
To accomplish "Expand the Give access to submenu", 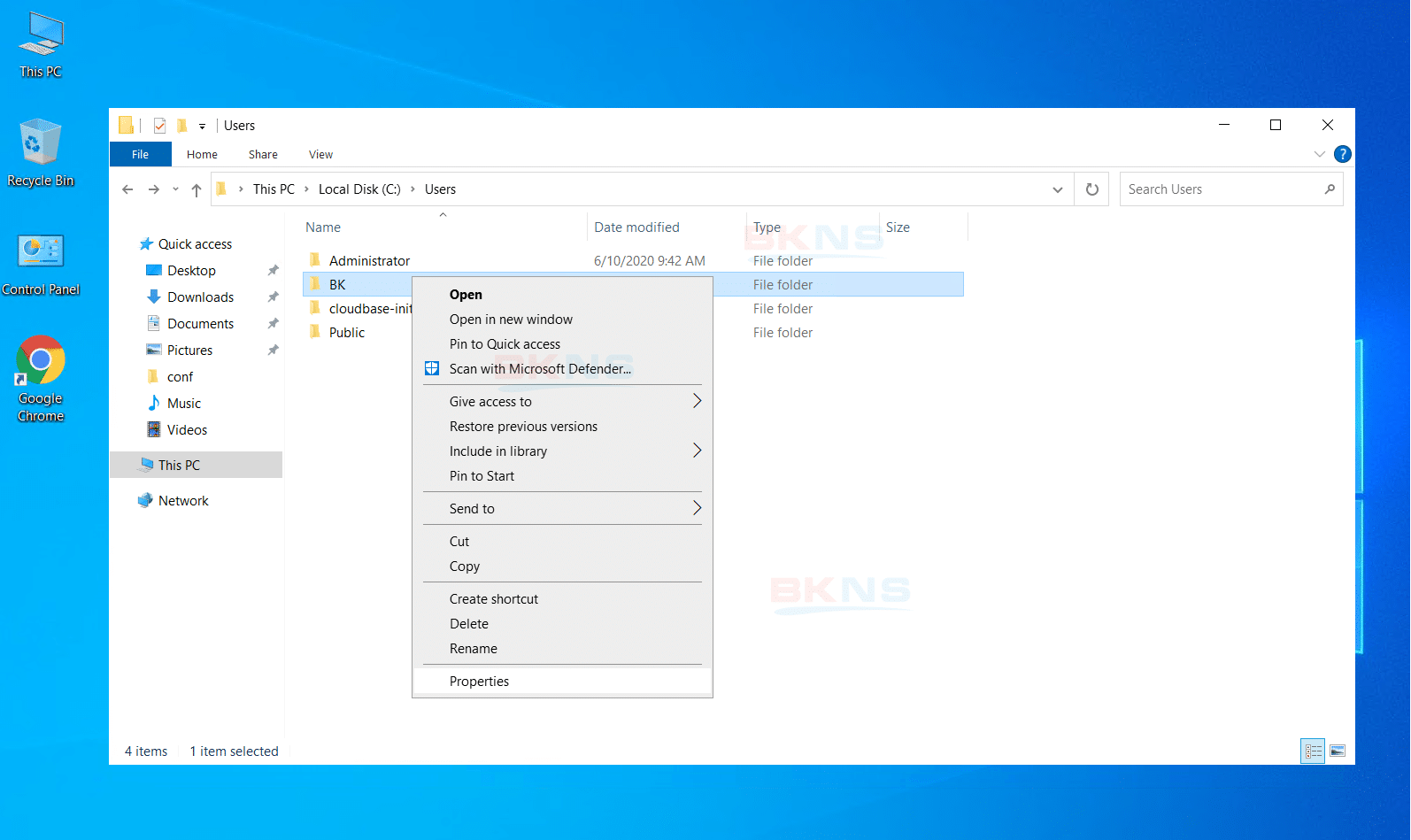I will click(696, 401).
